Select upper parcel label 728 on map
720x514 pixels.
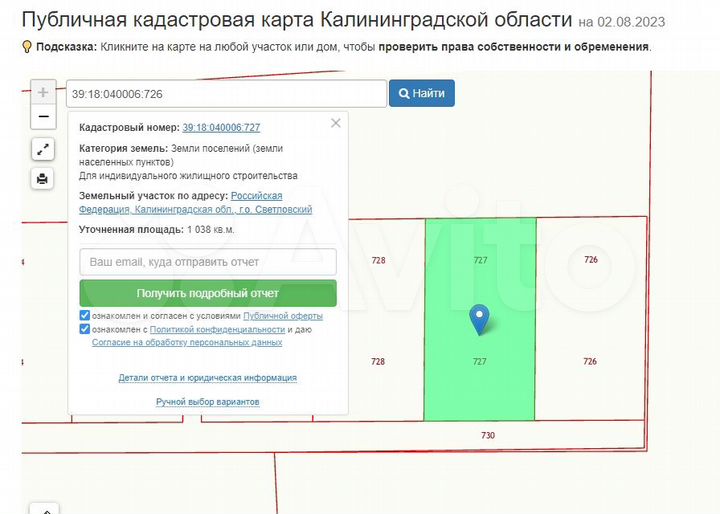[378, 260]
